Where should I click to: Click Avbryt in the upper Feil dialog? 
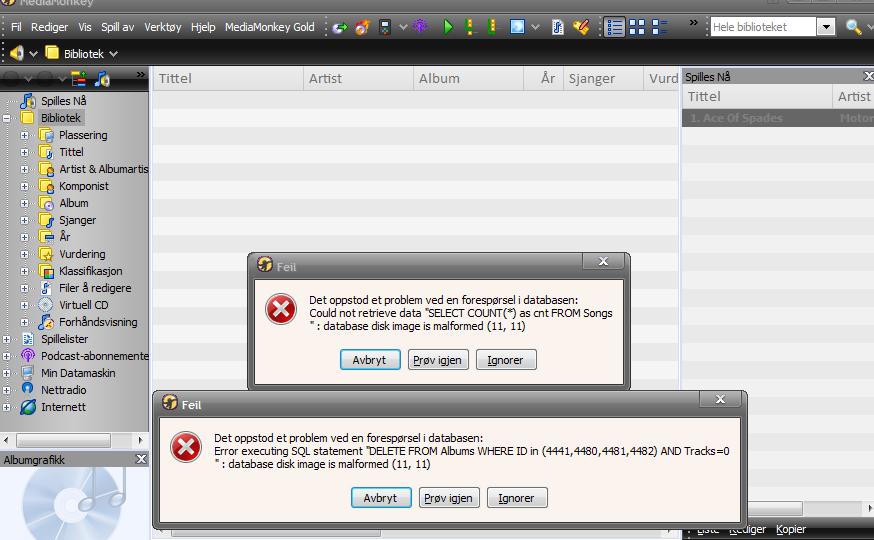[370, 360]
